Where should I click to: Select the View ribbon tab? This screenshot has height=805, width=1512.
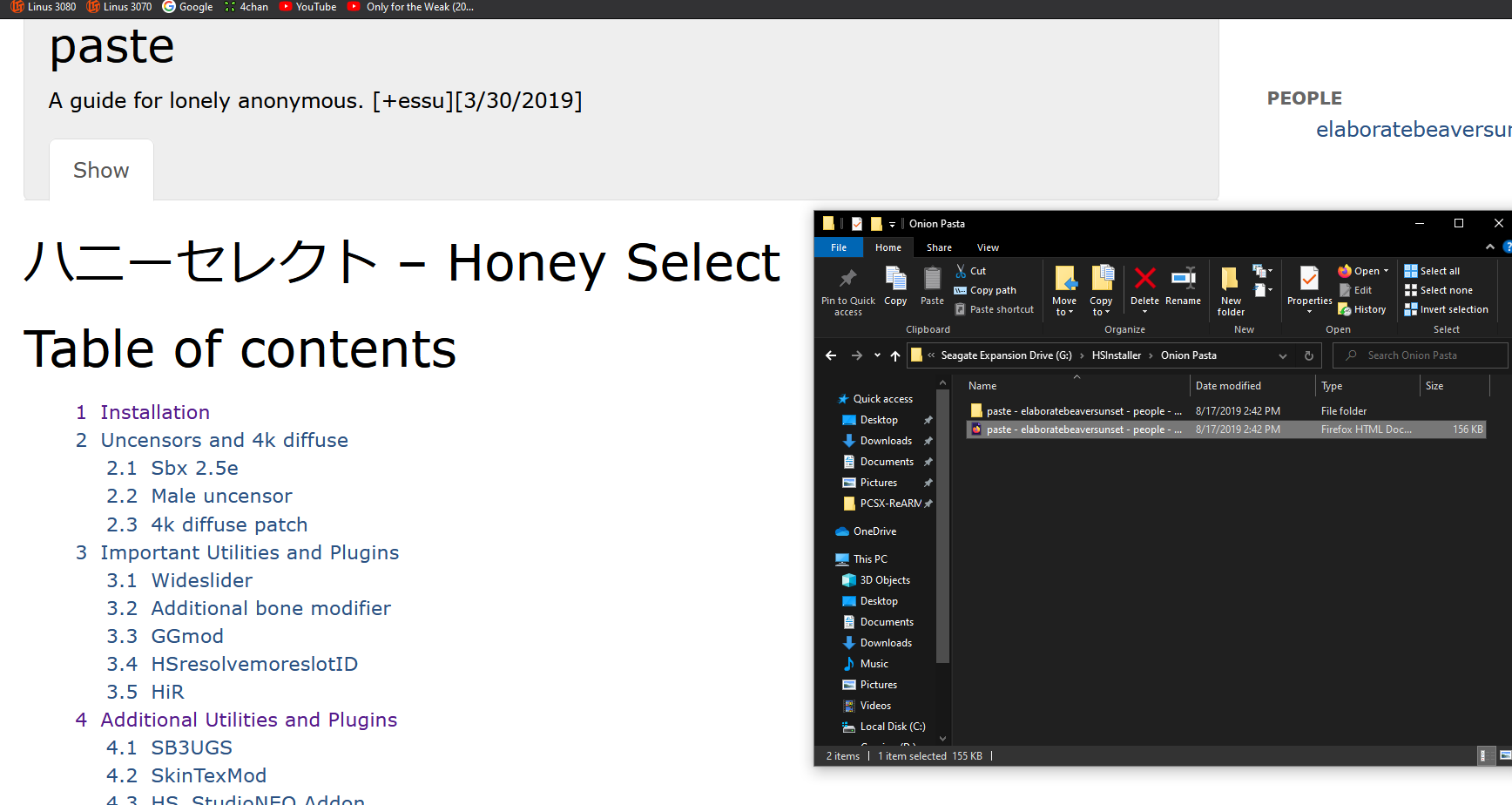point(988,247)
